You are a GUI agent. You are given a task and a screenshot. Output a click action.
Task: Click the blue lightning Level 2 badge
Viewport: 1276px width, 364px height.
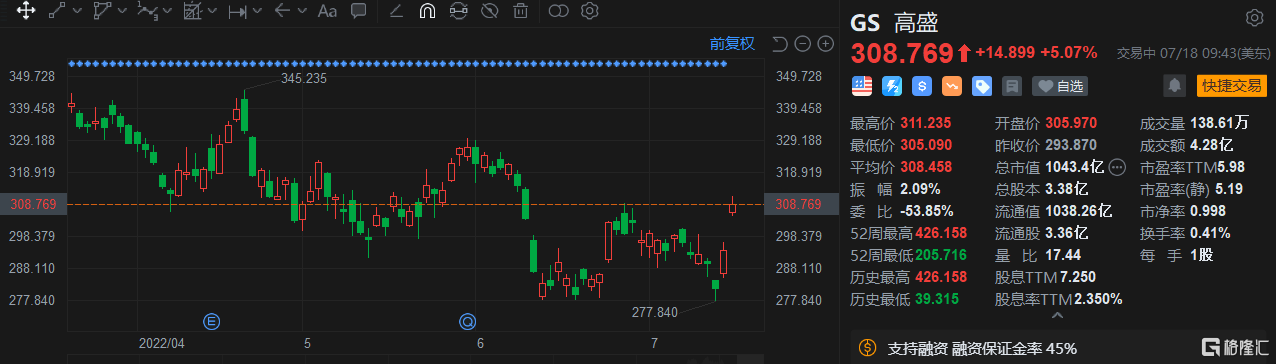[x=891, y=86]
